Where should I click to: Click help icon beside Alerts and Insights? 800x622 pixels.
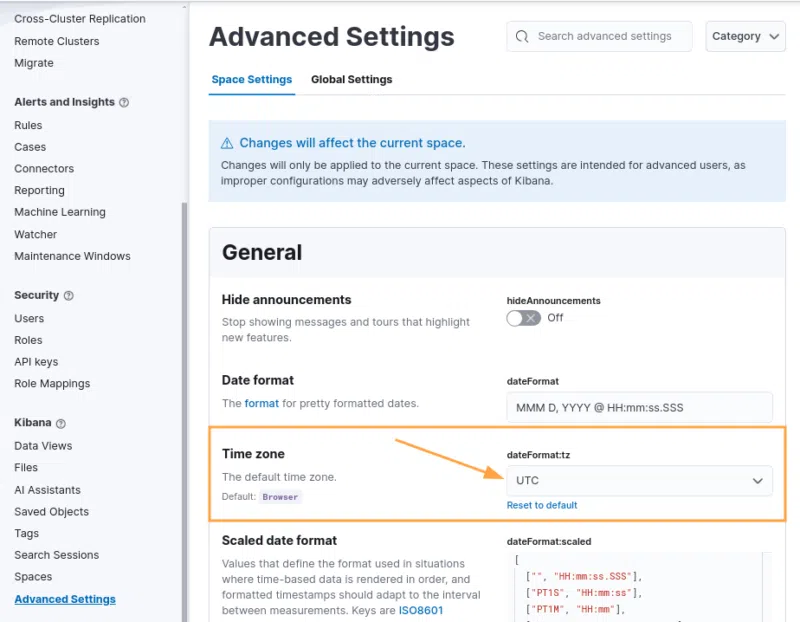click(124, 102)
